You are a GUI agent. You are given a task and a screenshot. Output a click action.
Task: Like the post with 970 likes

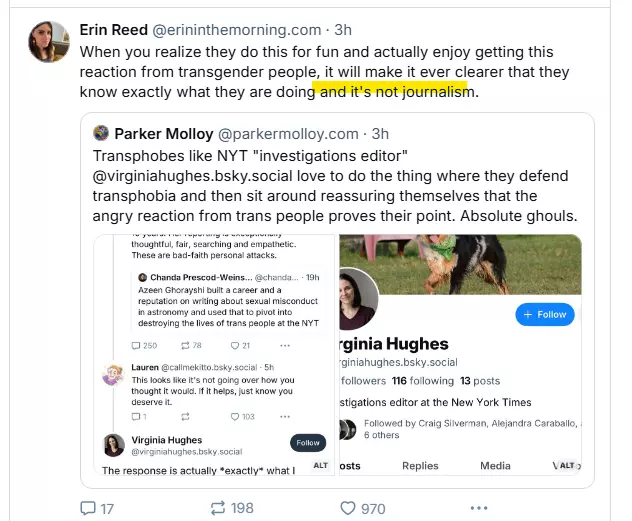point(348,508)
